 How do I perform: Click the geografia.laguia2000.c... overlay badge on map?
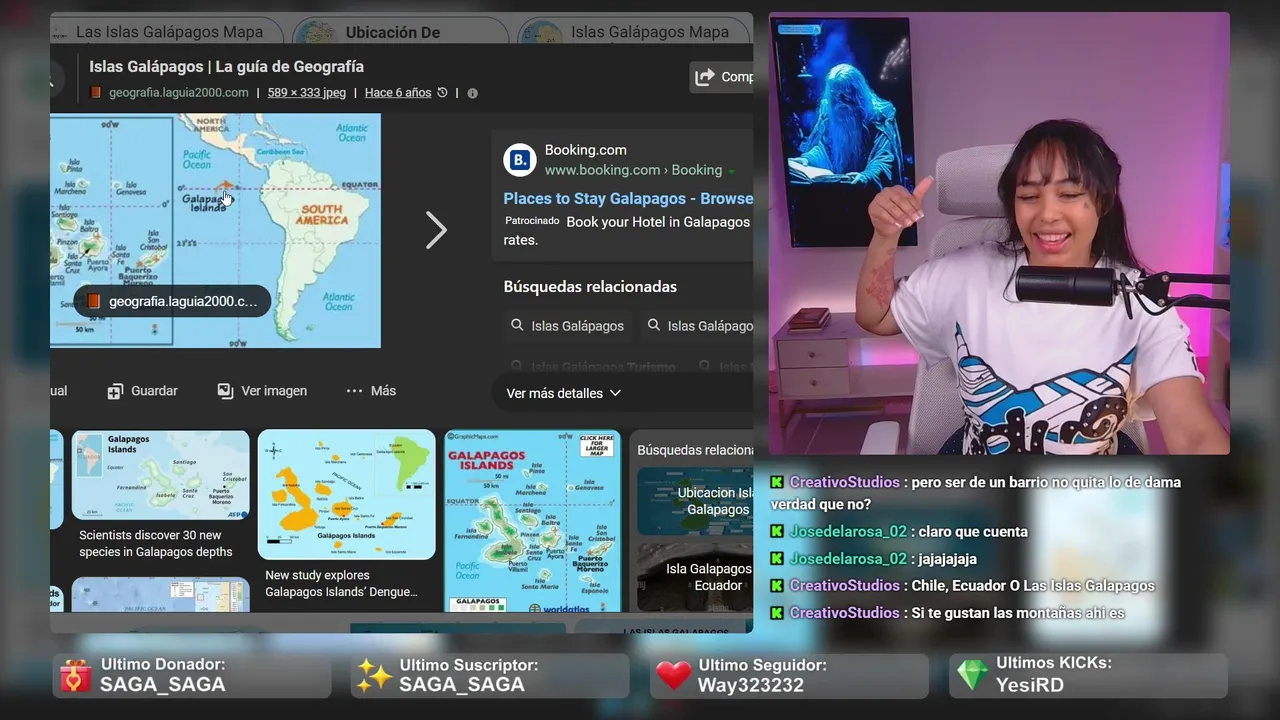click(172, 301)
